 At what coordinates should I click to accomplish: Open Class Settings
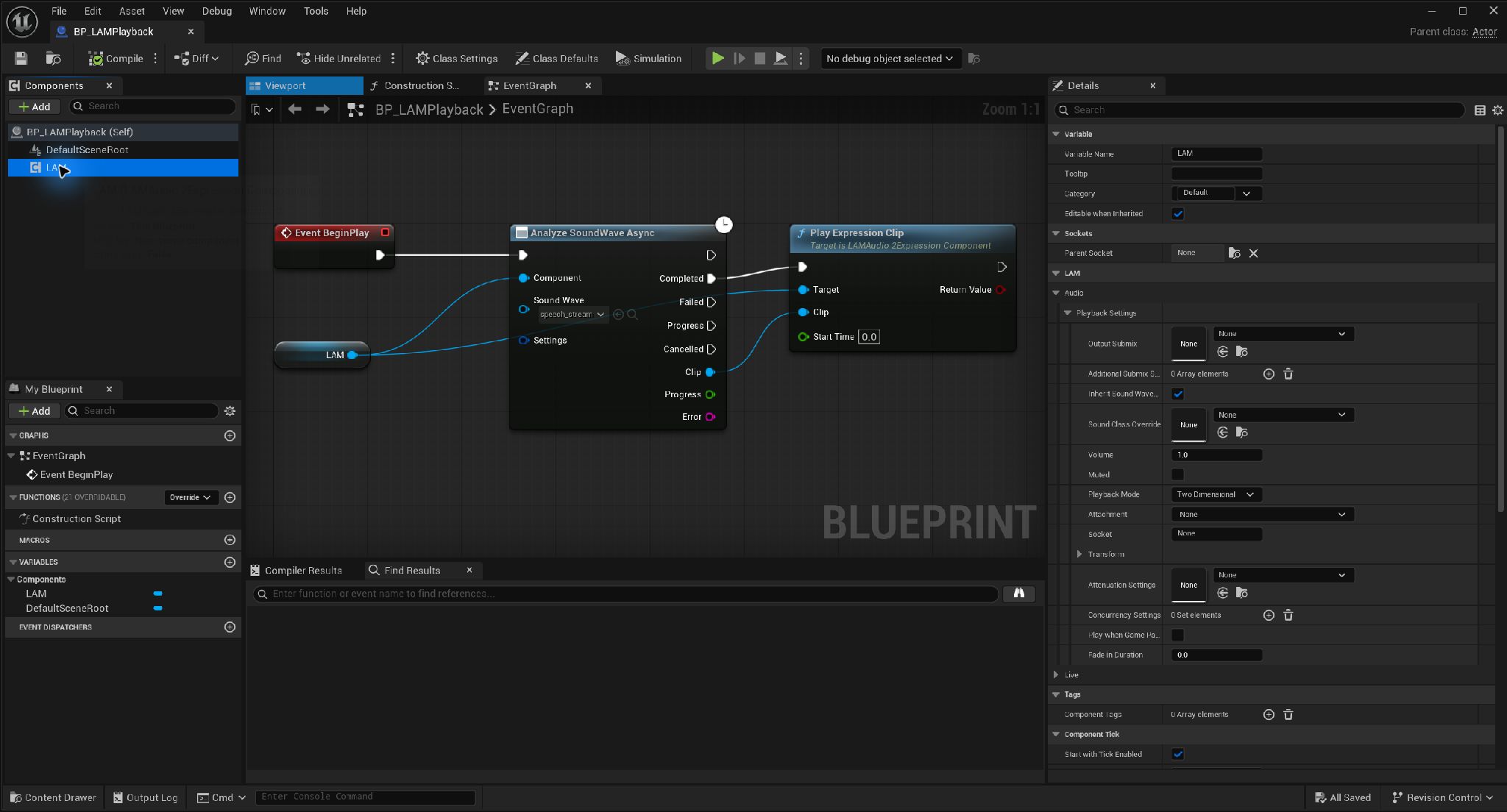pos(456,58)
